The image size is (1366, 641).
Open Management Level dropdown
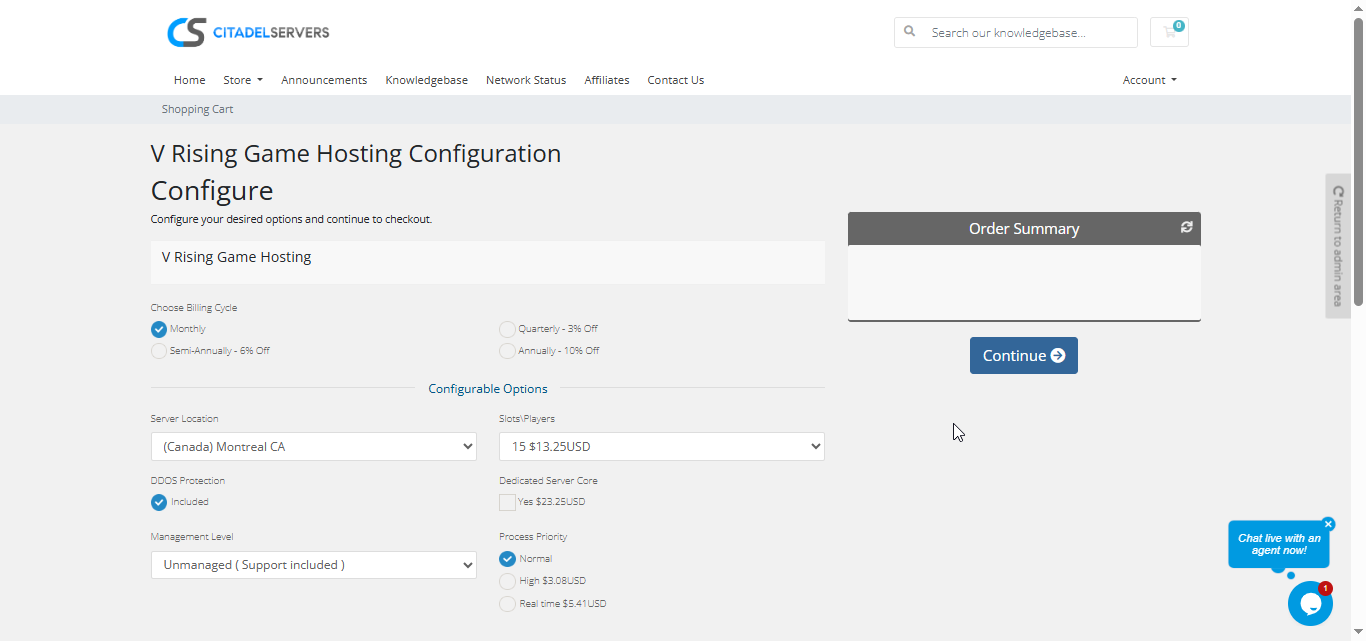click(313, 565)
